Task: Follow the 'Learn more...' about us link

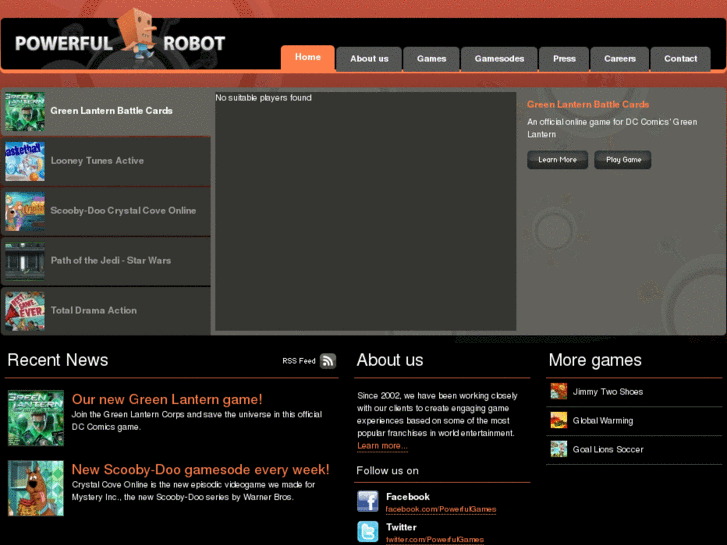Action: [x=383, y=446]
